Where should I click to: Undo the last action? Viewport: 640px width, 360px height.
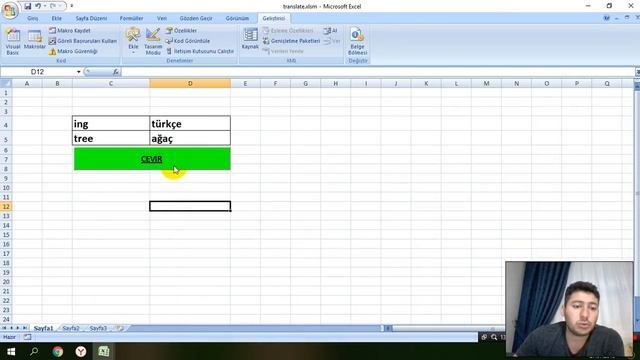[38, 6]
